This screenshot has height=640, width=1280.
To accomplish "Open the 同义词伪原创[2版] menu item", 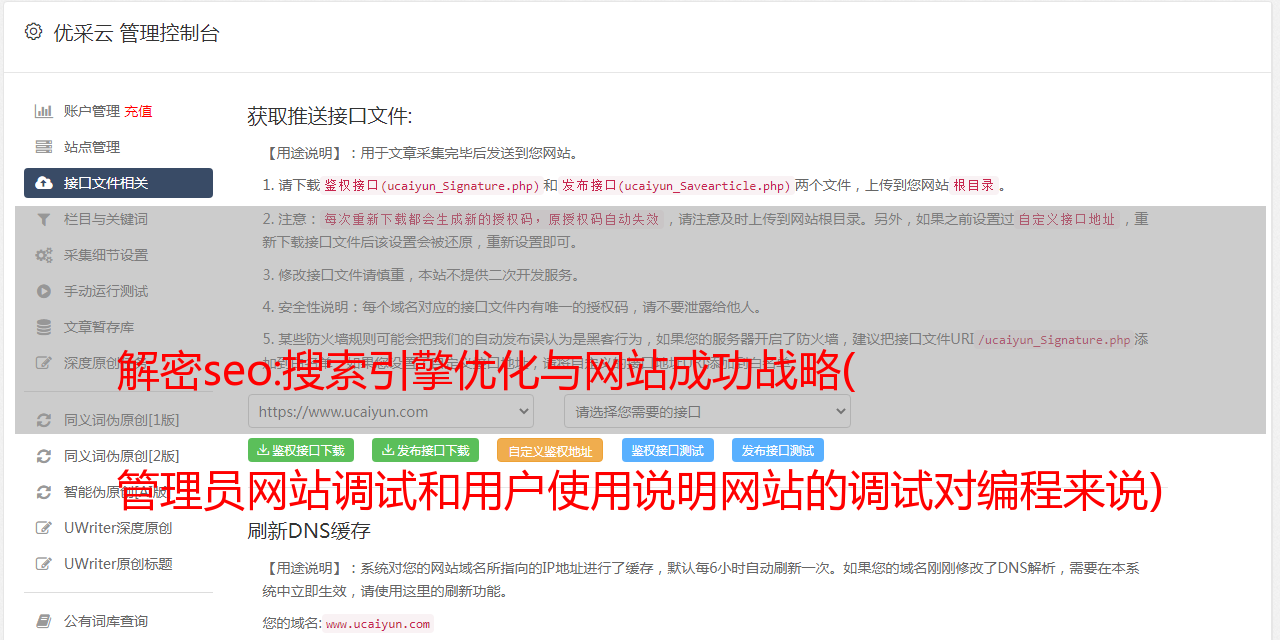I will tap(122, 456).
